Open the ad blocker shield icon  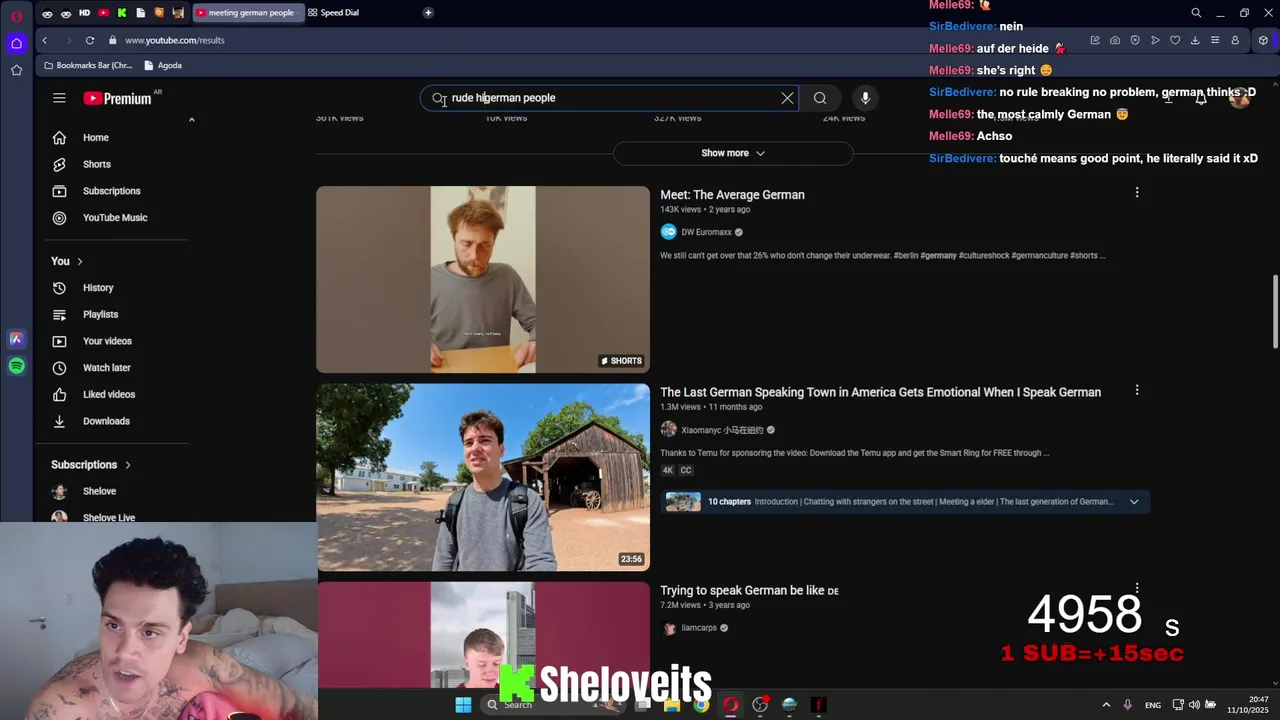tap(1135, 40)
